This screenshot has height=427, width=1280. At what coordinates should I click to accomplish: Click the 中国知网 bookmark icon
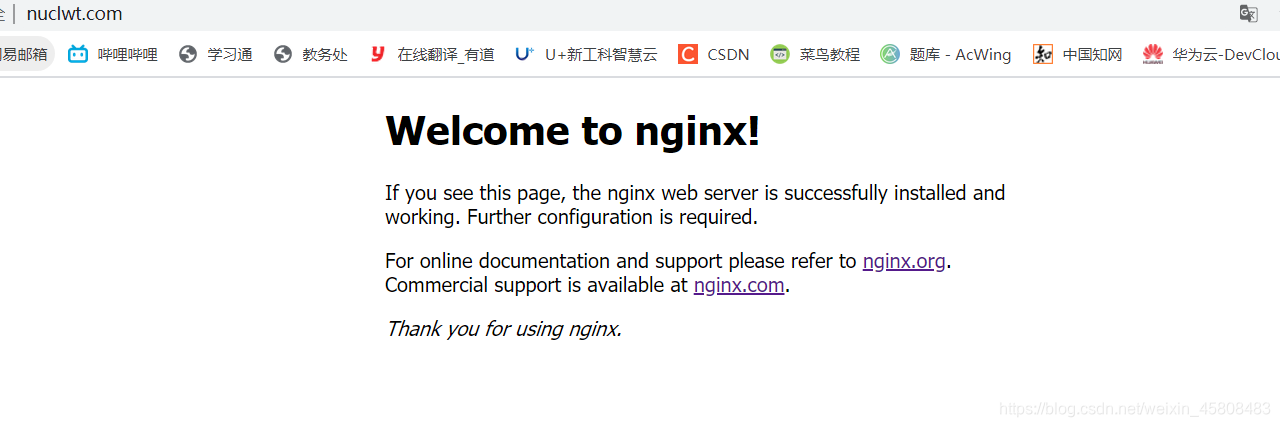(x=1043, y=54)
